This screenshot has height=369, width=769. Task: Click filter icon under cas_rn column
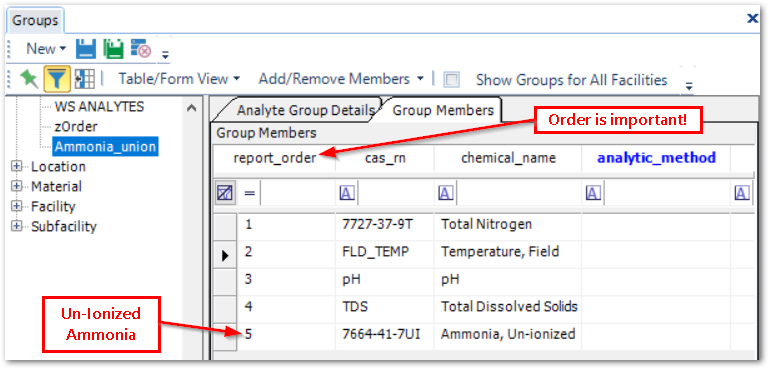coord(347,193)
